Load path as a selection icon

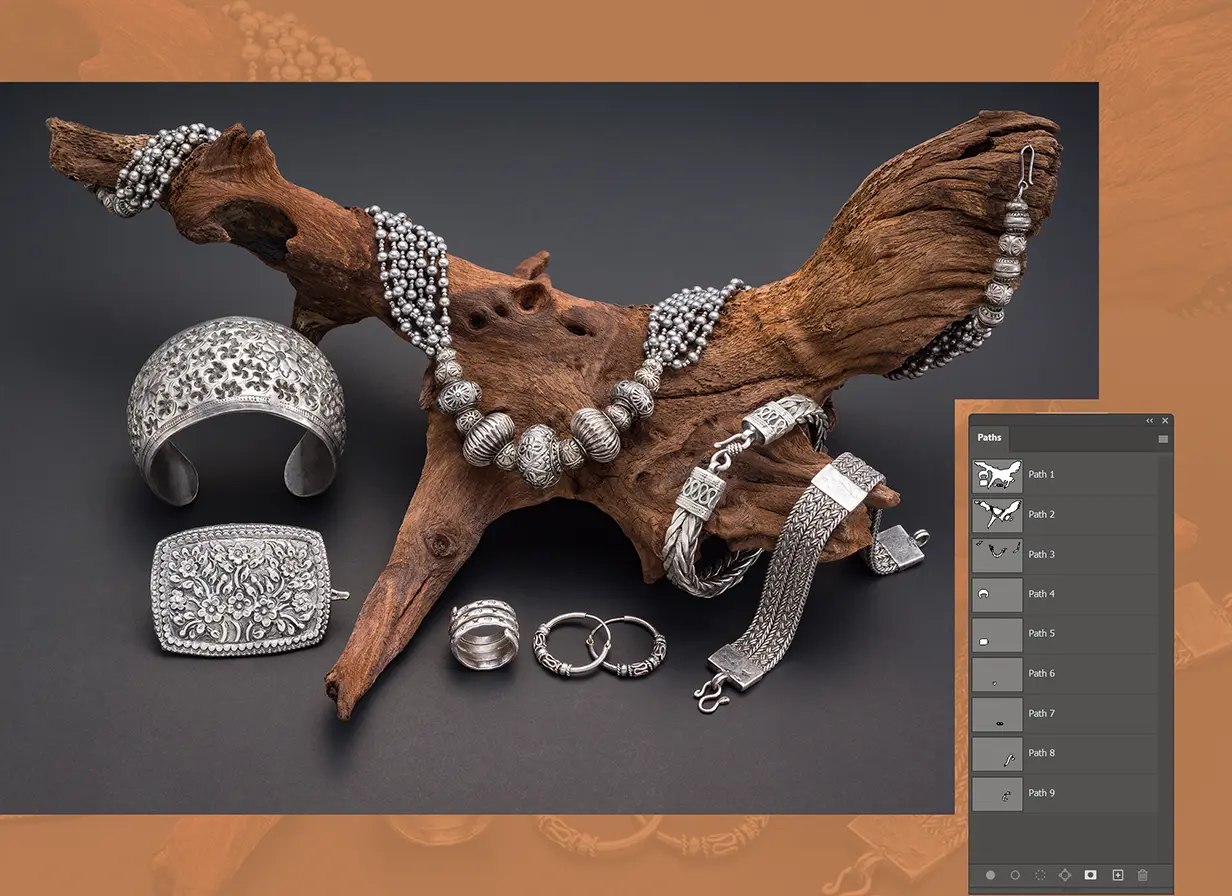tap(1040, 875)
